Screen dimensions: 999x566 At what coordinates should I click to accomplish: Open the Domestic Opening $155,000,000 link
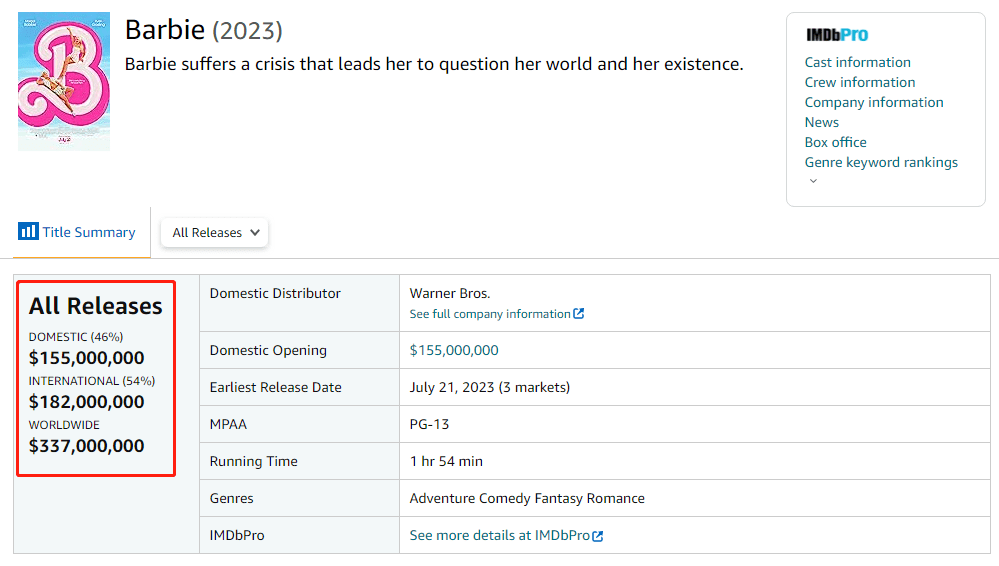[454, 350]
